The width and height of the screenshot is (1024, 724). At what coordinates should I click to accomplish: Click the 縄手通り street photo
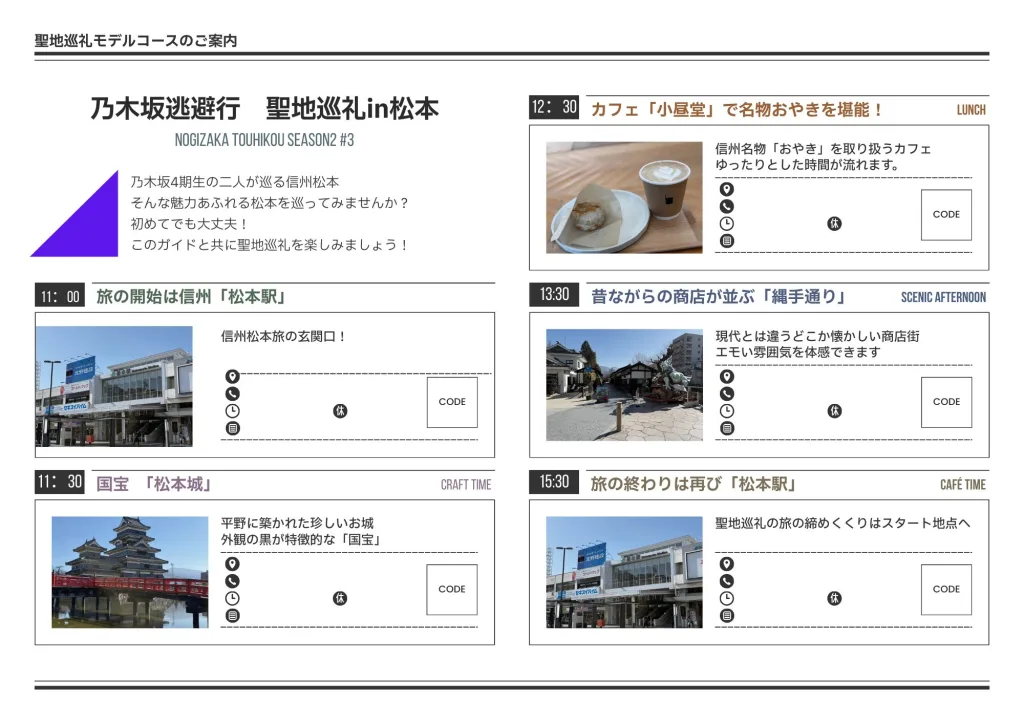pyautogui.click(x=624, y=385)
